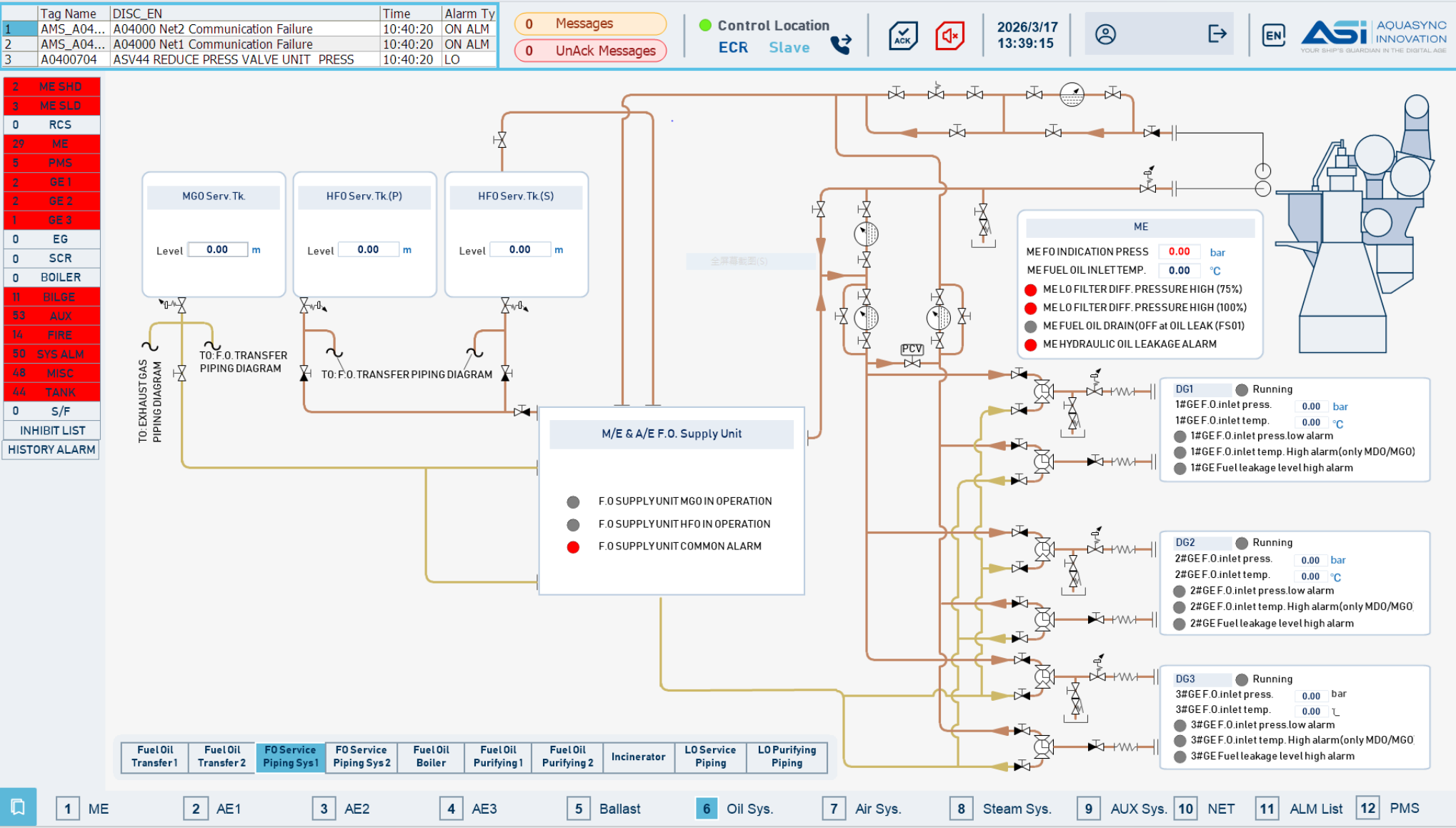Switch to Incinerator tab
This screenshot has width=1456, height=828.
[x=639, y=757]
